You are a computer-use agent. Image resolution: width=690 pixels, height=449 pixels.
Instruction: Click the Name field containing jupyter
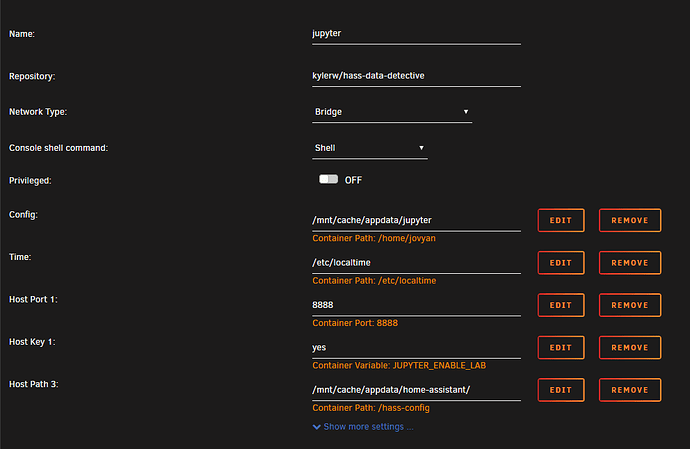[416, 33]
